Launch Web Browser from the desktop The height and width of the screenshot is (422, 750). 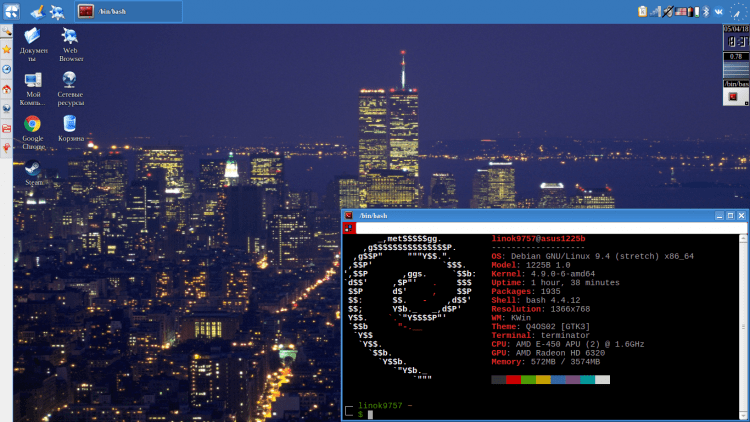tap(70, 36)
